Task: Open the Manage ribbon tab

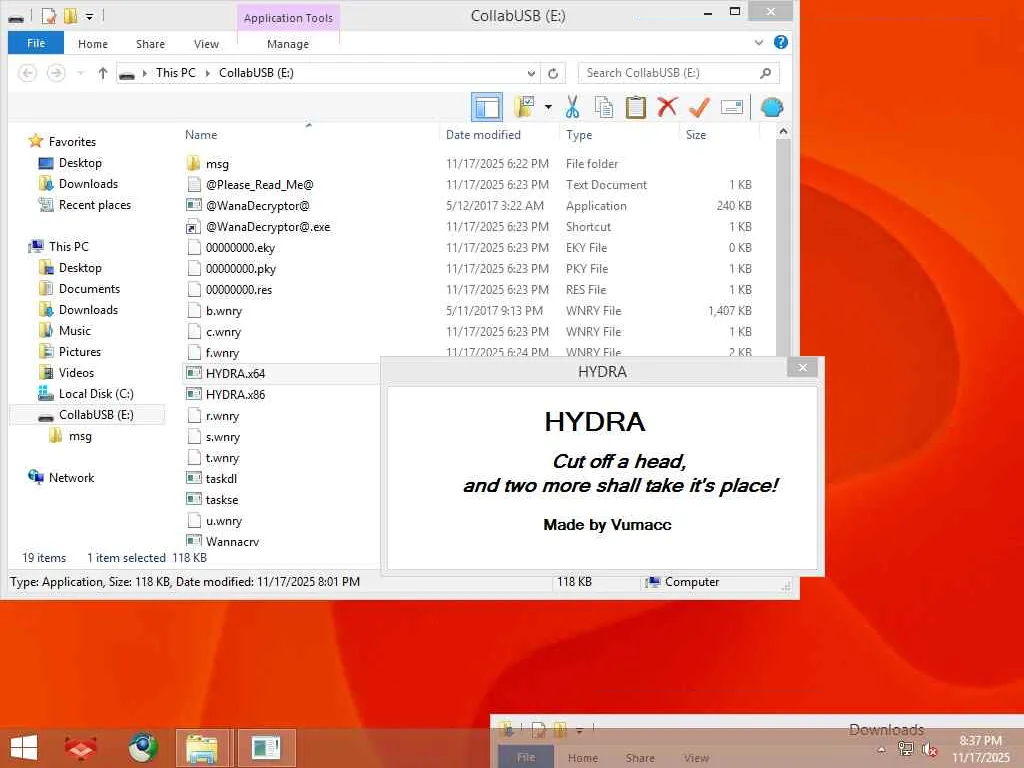Action: click(x=288, y=44)
